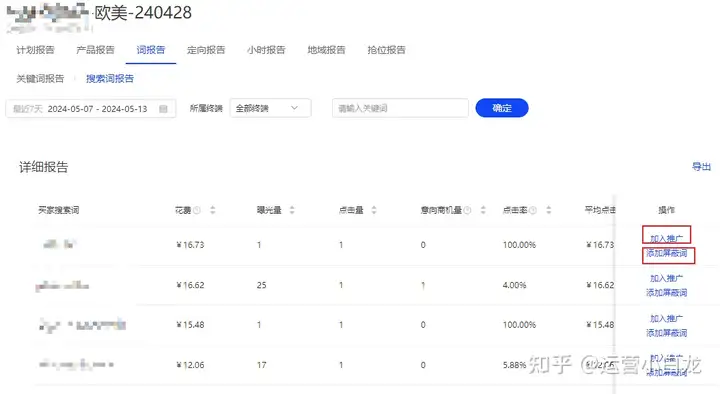Switch to 小时报告 tab
The width and height of the screenshot is (720, 394).
click(266, 50)
